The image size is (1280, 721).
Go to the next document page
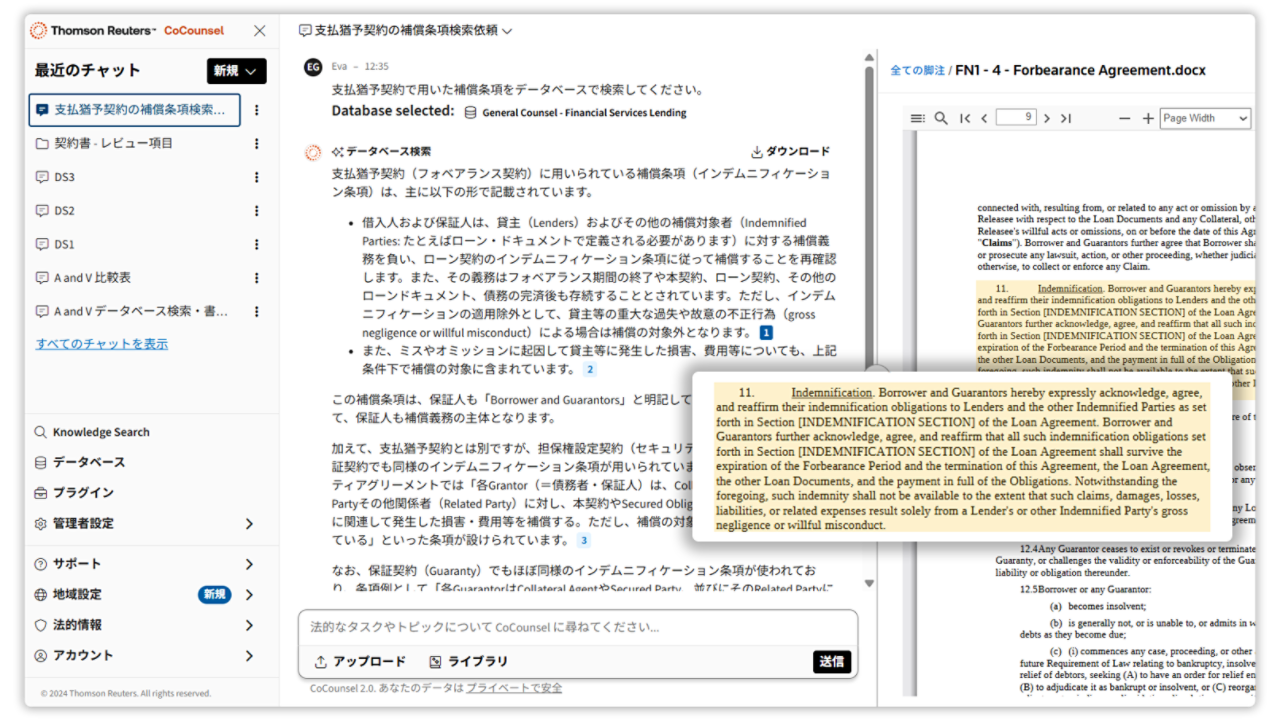(1047, 118)
